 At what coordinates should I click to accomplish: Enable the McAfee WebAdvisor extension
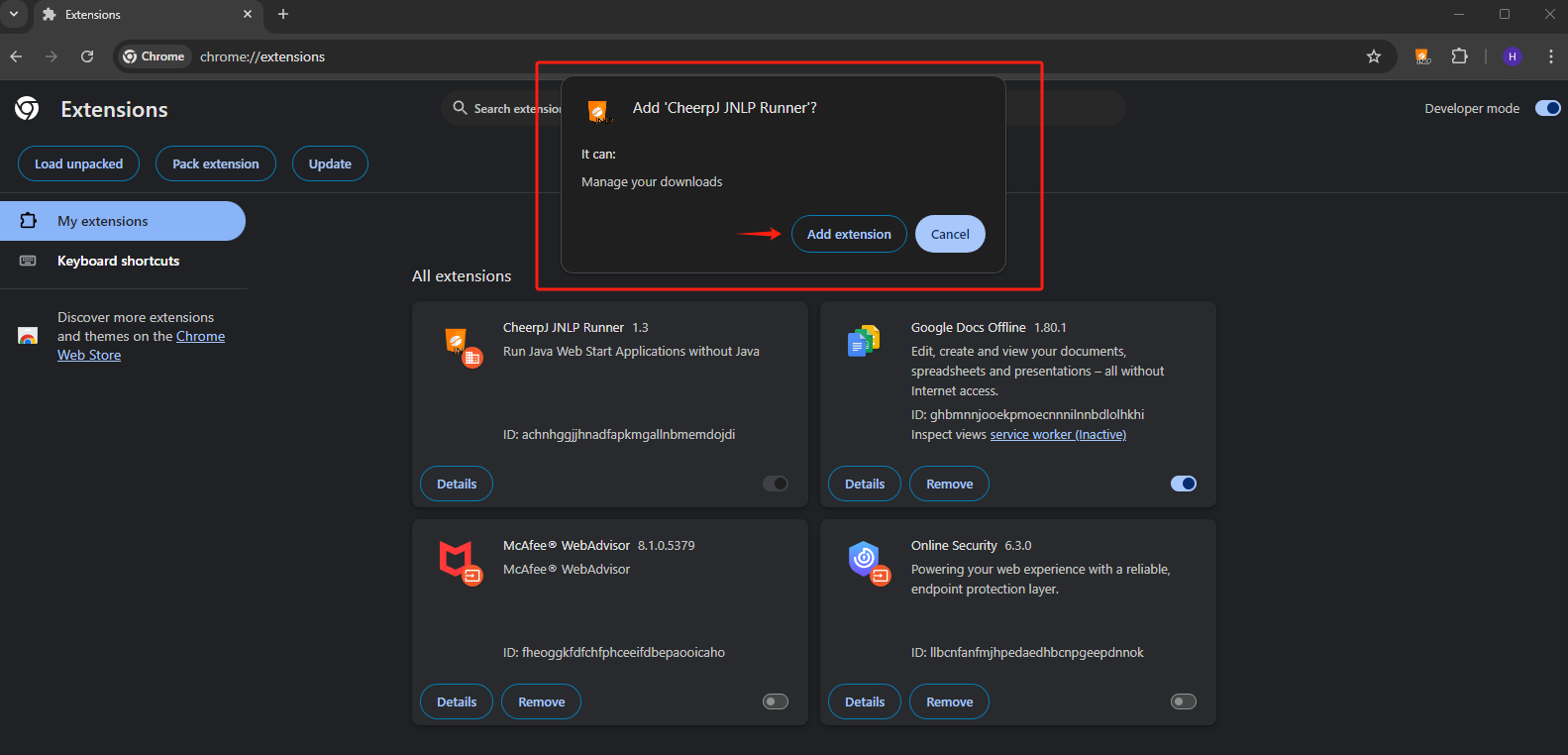click(775, 701)
